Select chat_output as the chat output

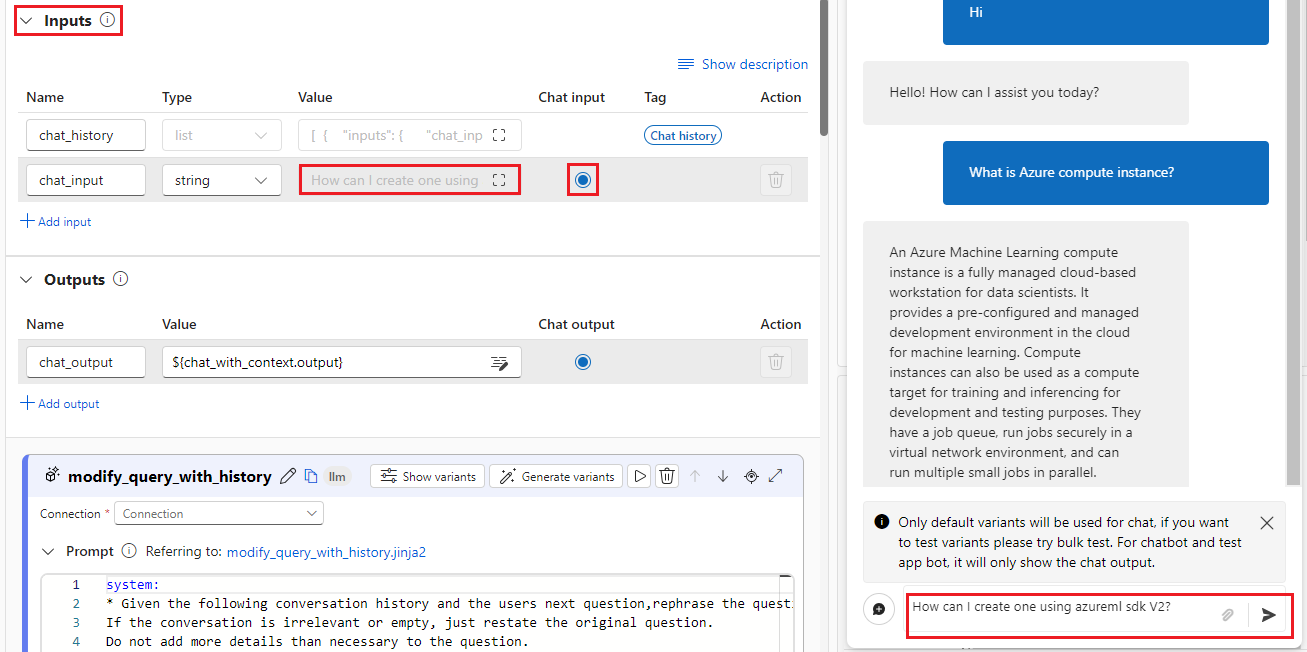(x=583, y=362)
